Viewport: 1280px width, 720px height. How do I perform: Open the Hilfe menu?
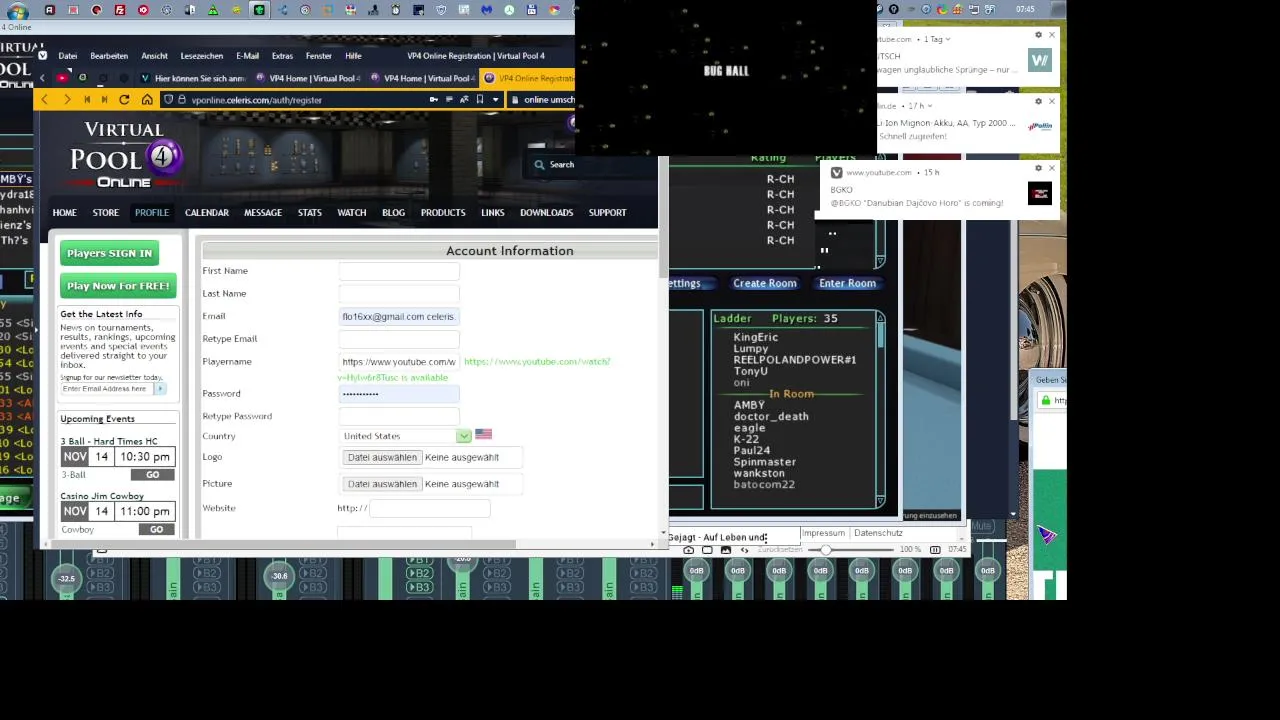(x=353, y=56)
